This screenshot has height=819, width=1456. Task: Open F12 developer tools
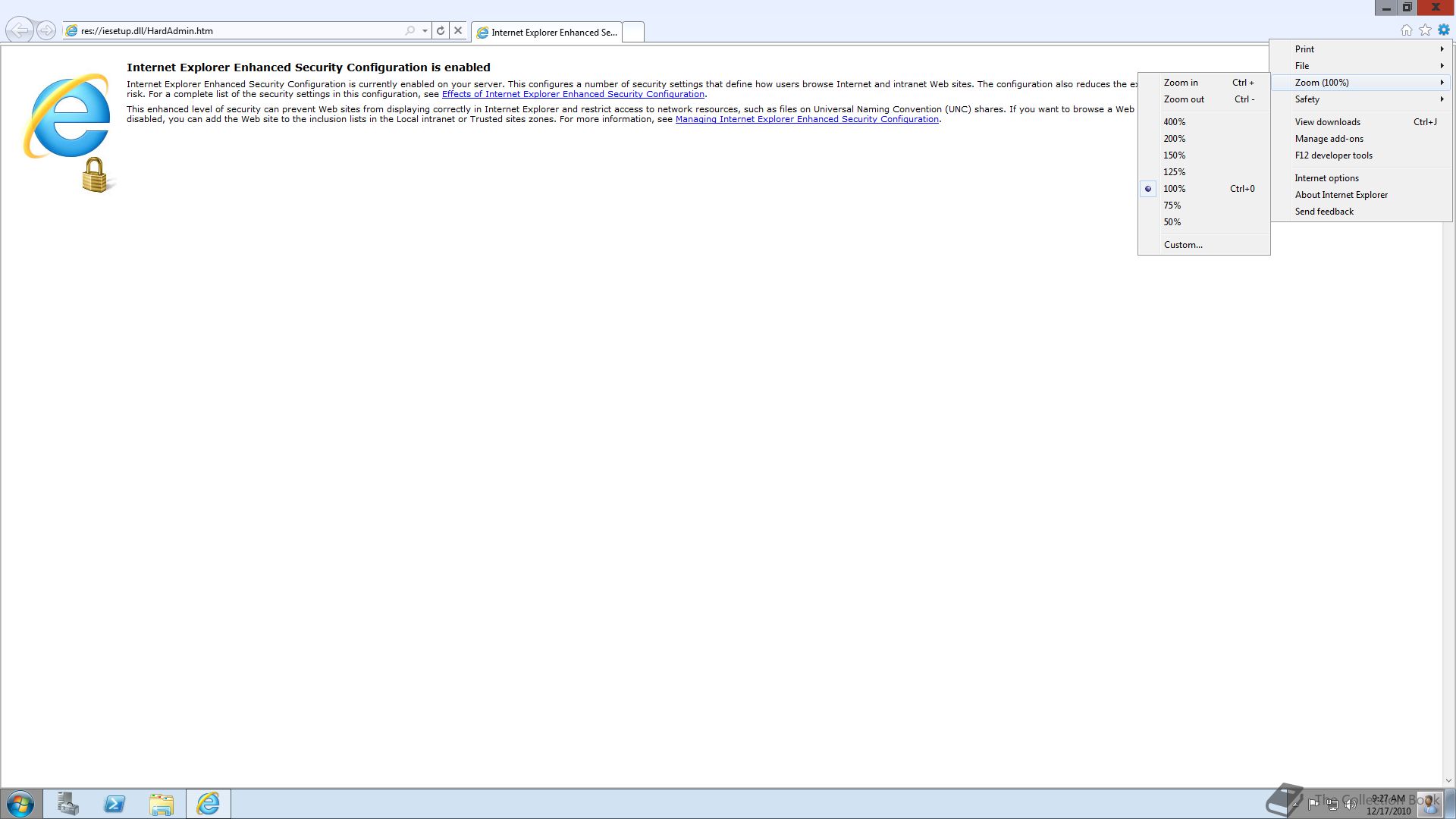1362,155
